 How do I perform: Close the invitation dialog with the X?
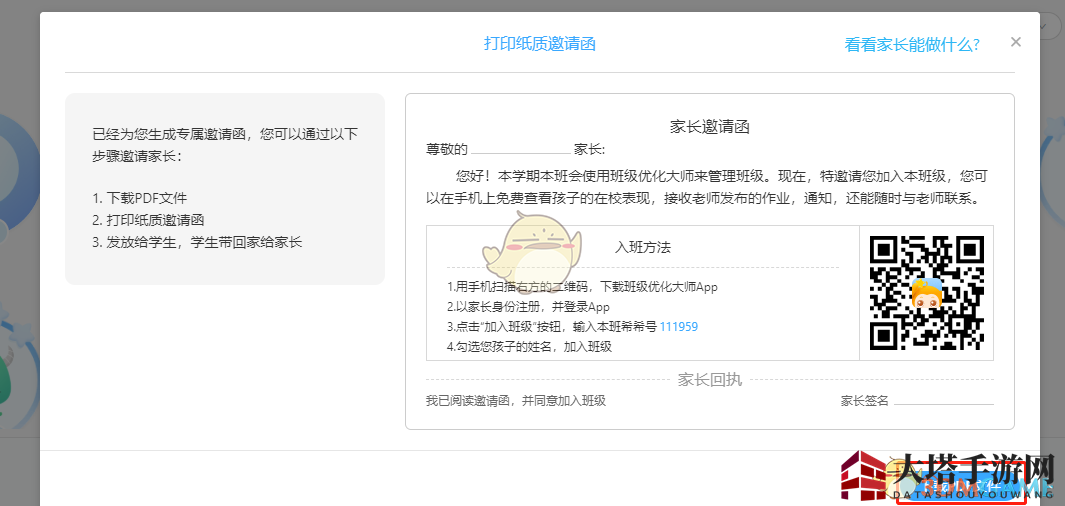point(1015,42)
